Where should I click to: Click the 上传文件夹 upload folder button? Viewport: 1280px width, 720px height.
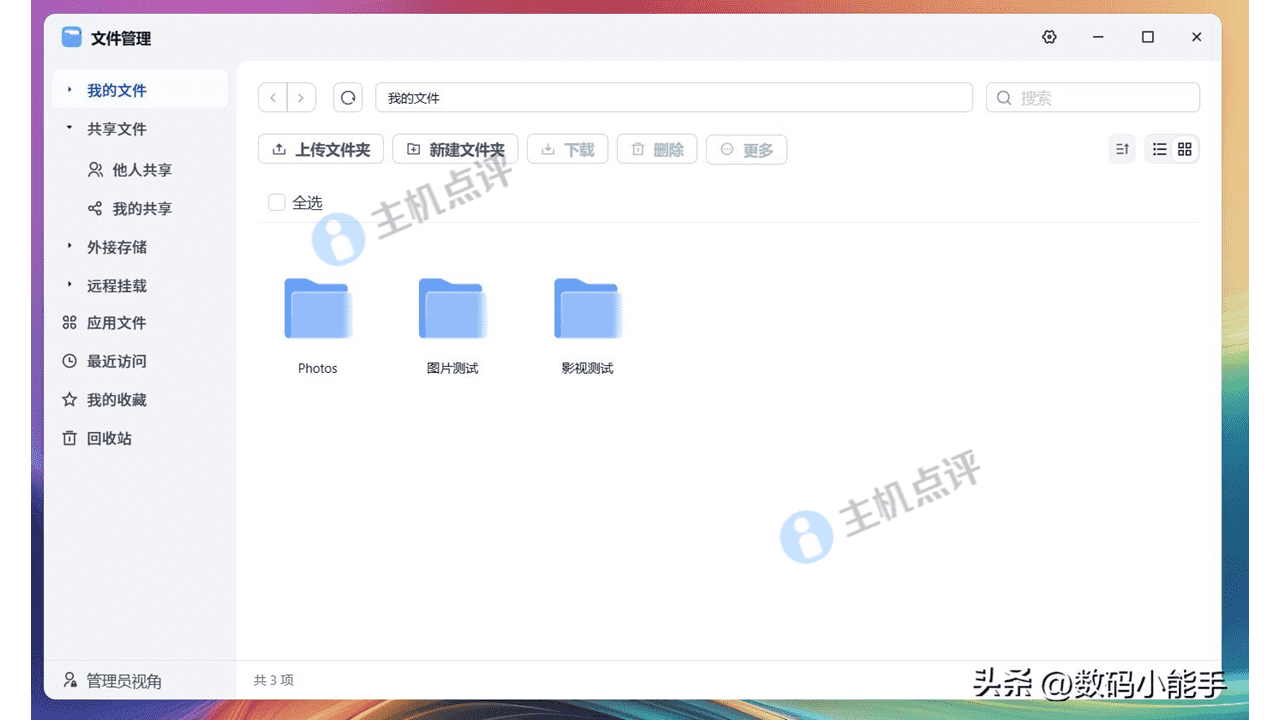click(320, 148)
